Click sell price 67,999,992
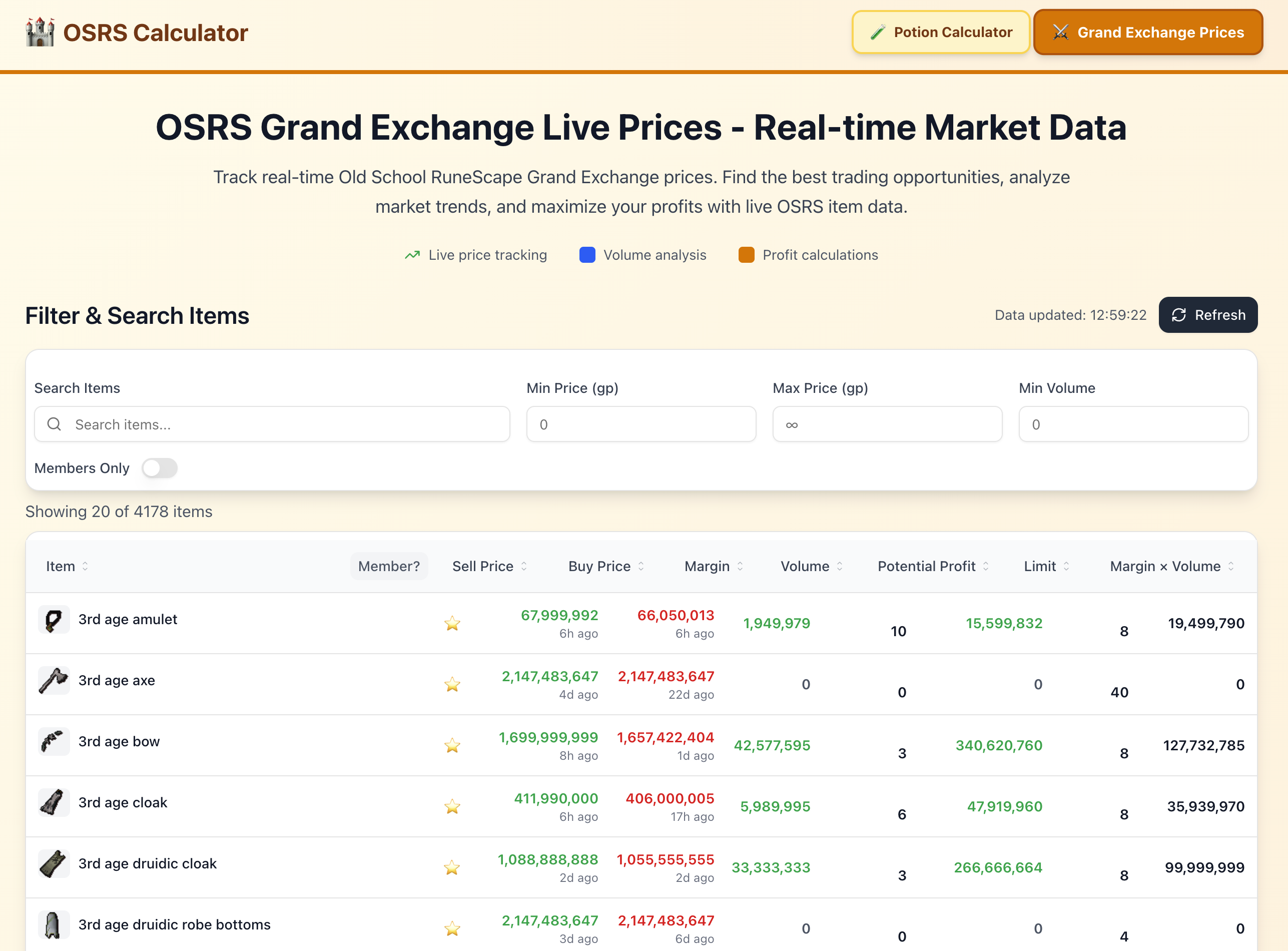Viewport: 1288px width, 951px height. (x=559, y=615)
